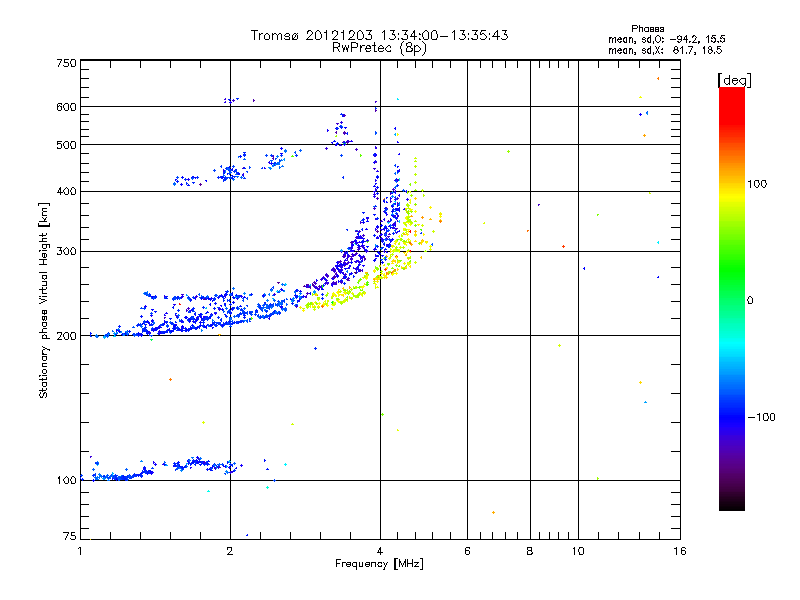Click the 'Frequency [MHz]' axis title

click(x=379, y=564)
